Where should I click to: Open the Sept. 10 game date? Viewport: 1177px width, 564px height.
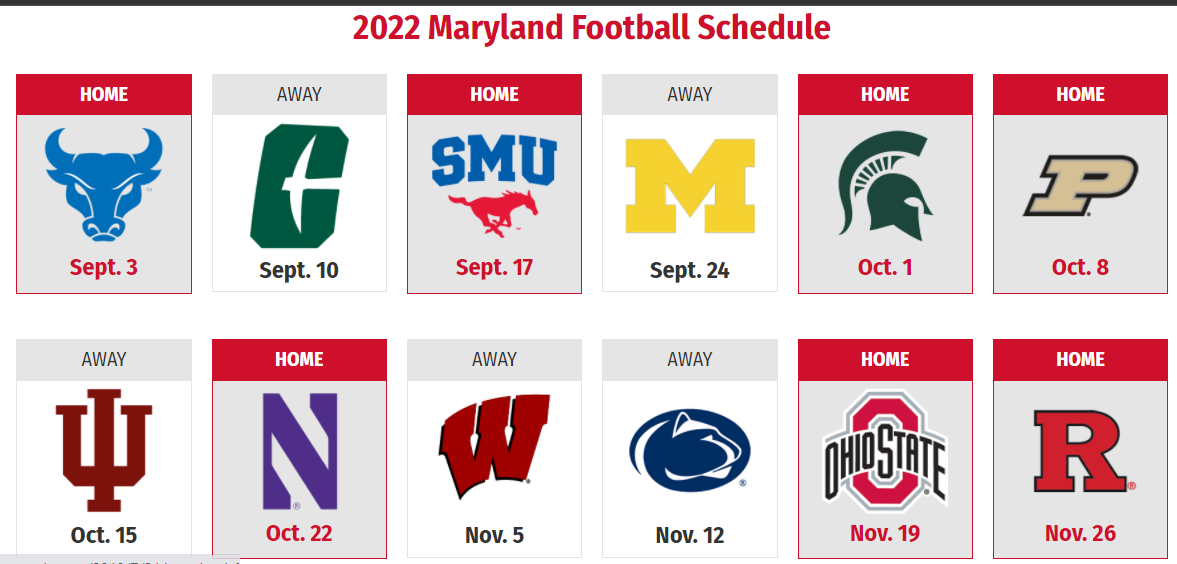click(x=299, y=270)
